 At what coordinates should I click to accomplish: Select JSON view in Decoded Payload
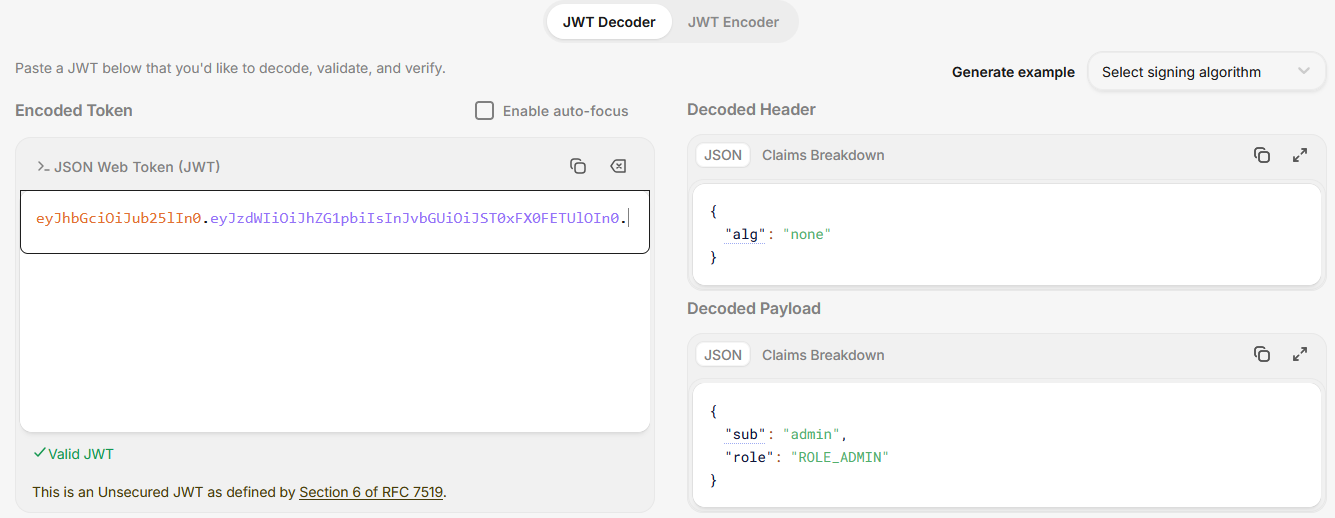coord(723,355)
